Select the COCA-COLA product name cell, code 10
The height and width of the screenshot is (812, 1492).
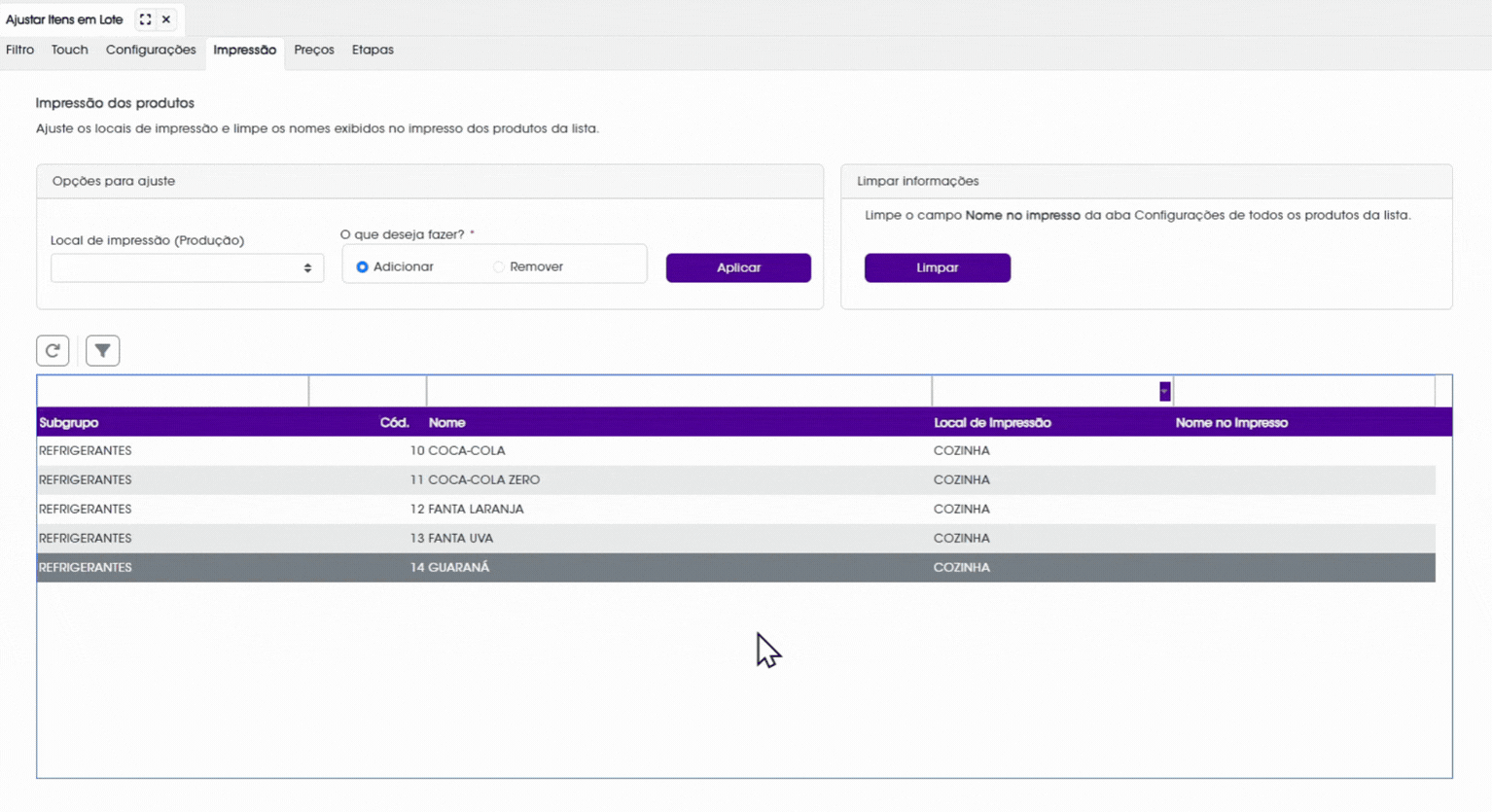467,450
